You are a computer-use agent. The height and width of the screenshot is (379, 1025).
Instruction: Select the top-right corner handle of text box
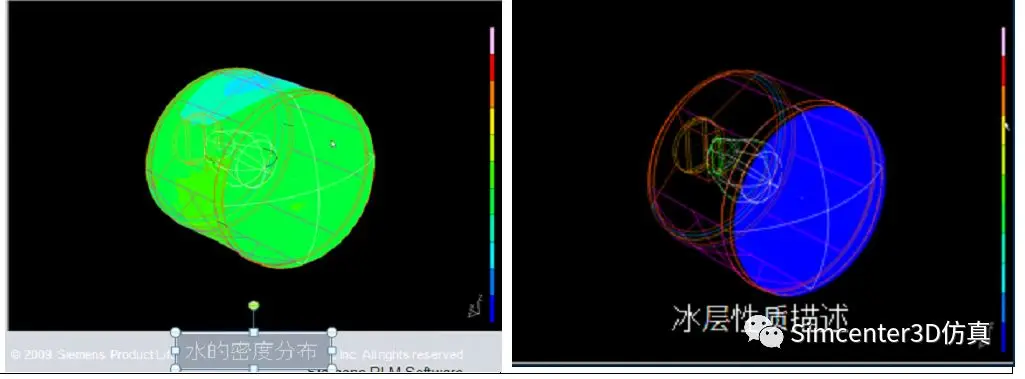pos(331,333)
